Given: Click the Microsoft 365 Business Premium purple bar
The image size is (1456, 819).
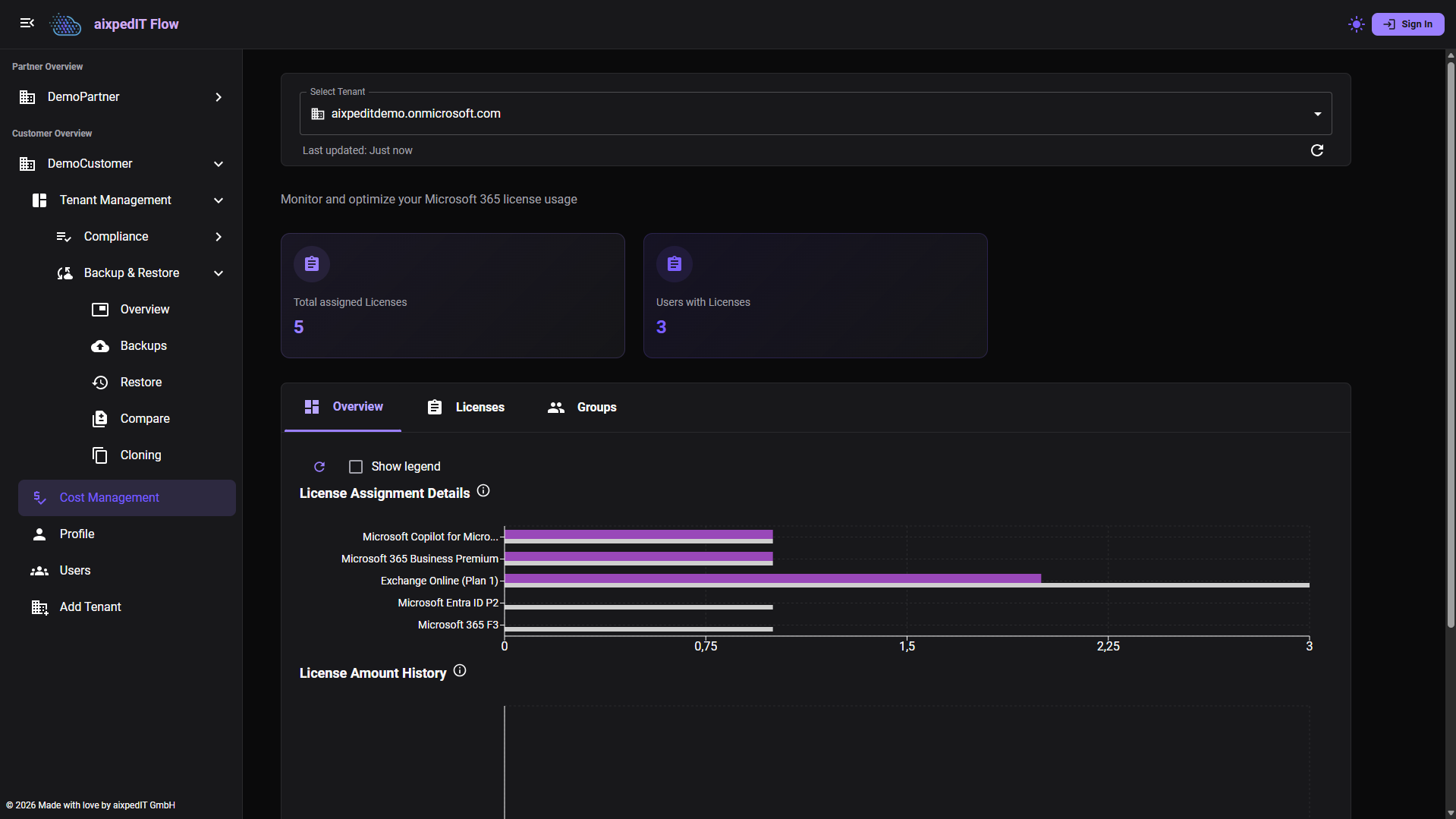Looking at the screenshot, I should 638,556.
